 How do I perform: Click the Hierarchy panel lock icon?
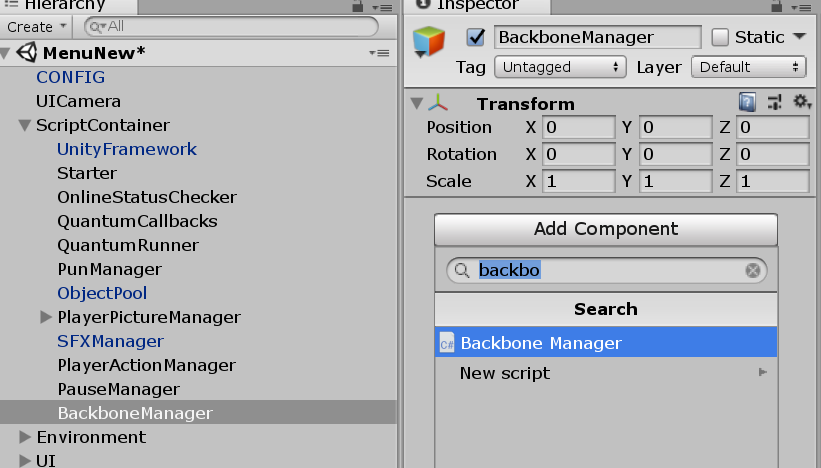358,6
